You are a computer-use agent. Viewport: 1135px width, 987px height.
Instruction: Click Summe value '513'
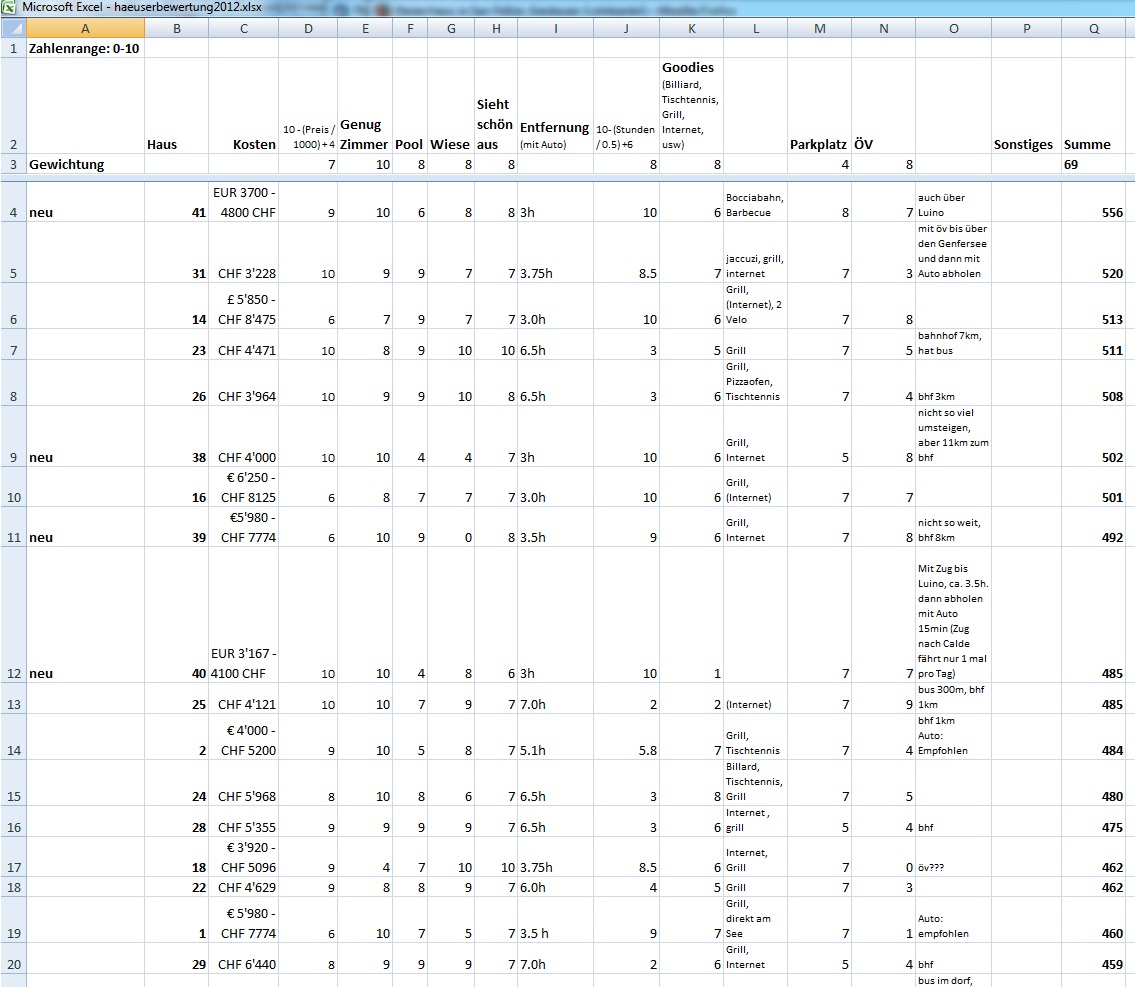1093,305
